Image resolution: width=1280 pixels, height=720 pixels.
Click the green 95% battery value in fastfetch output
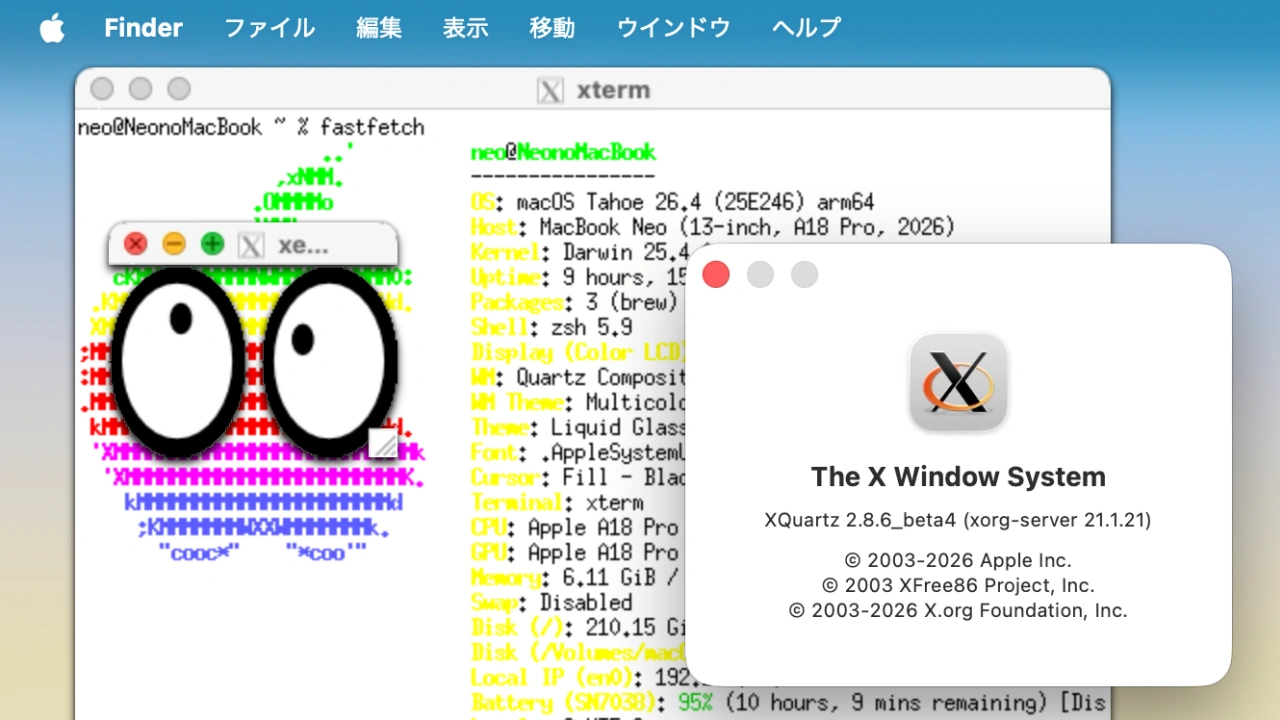(x=695, y=702)
